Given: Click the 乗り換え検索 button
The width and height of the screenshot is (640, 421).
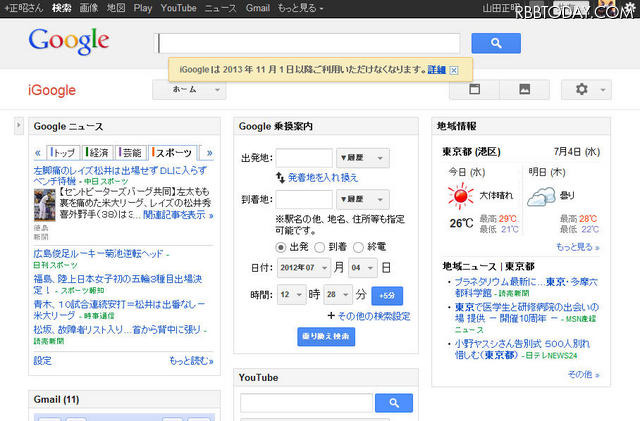Looking at the screenshot, I should 326,336.
